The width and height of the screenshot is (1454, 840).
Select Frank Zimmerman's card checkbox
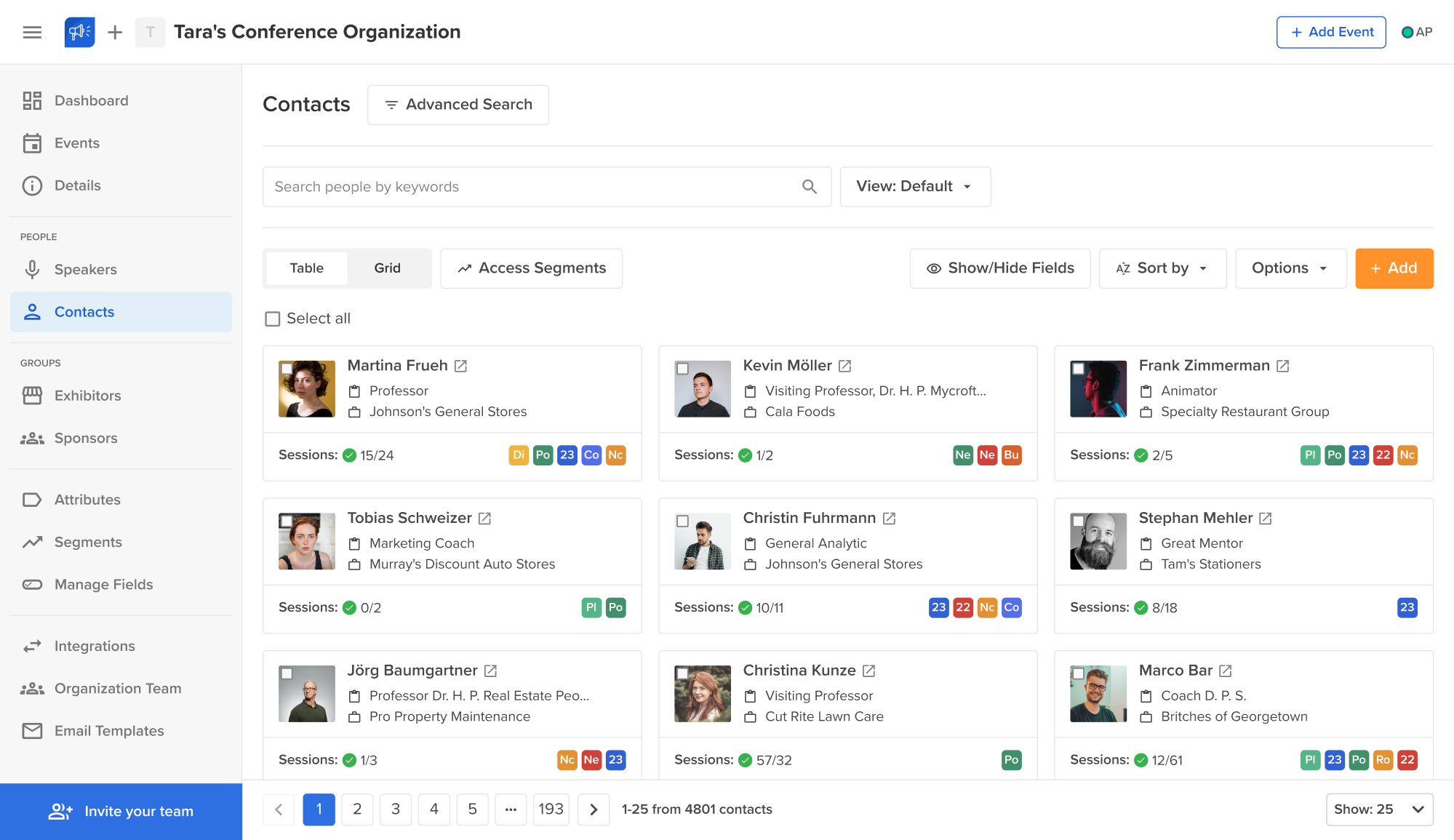click(x=1079, y=369)
